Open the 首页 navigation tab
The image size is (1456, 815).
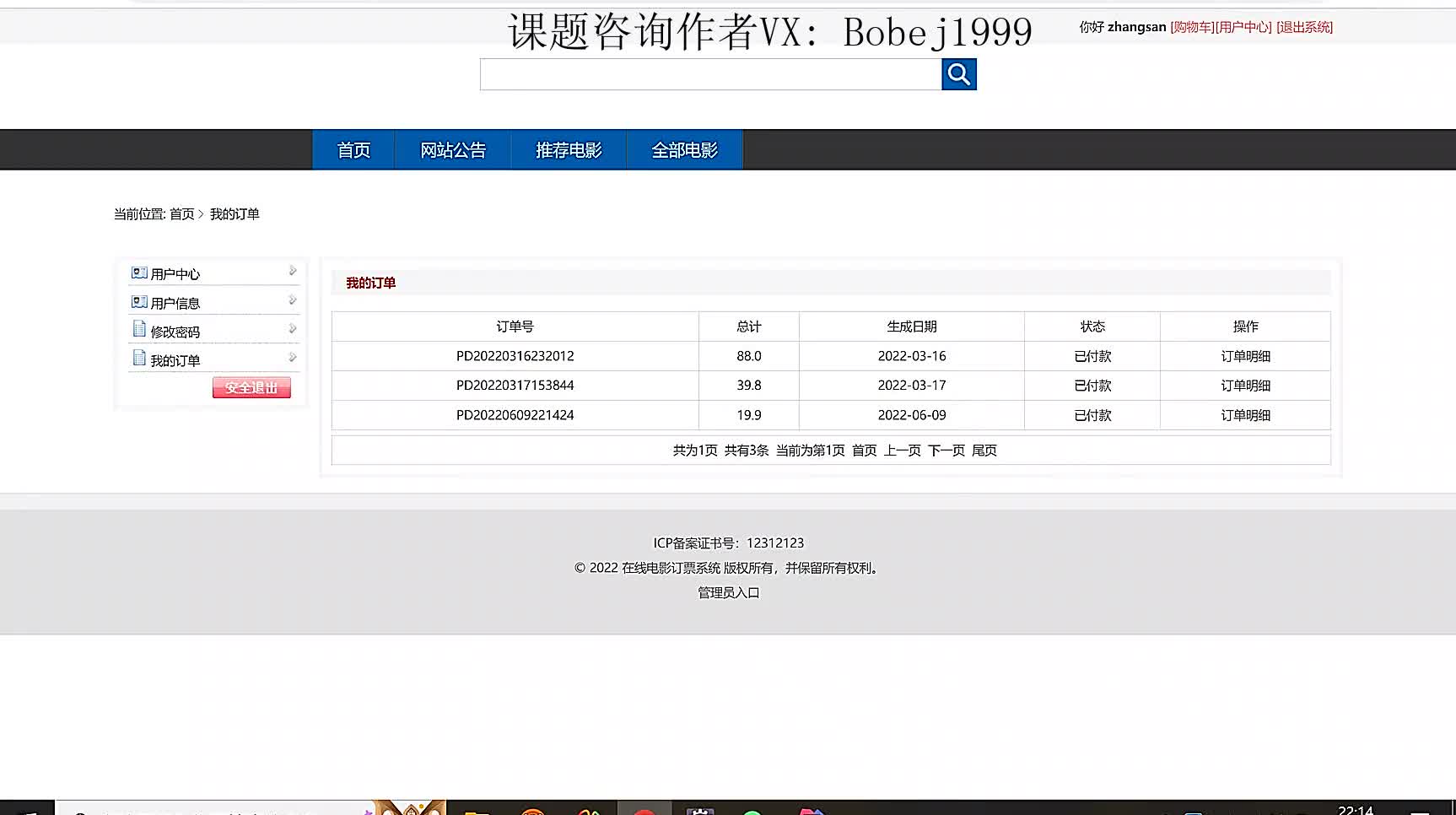pos(353,150)
